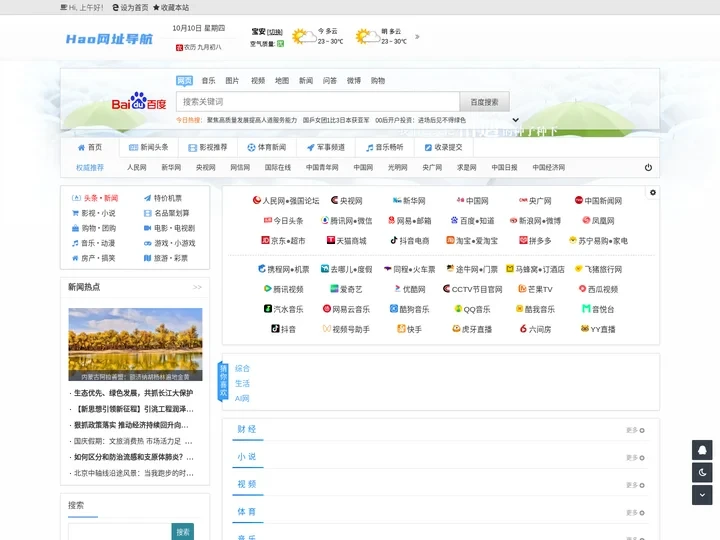This screenshot has height=540, width=720.
Task: Open 中国经济网 in 权威推荐 row
Action: point(549,168)
